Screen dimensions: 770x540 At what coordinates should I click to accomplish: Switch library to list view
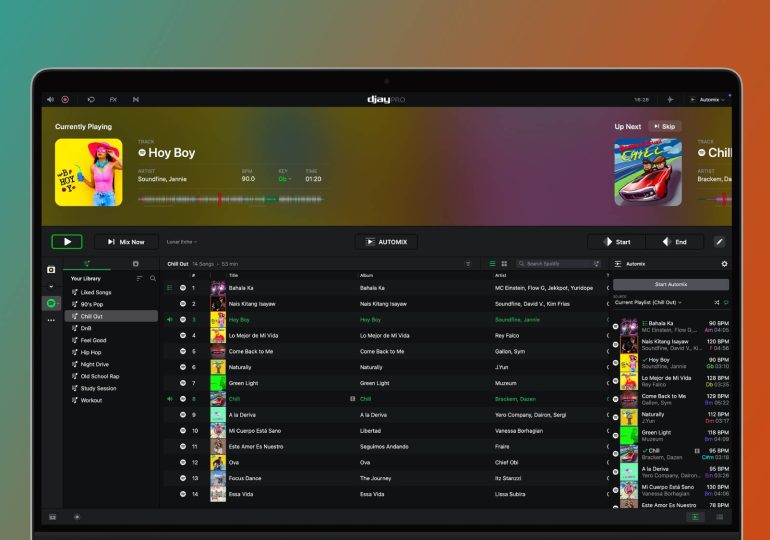(x=492, y=264)
